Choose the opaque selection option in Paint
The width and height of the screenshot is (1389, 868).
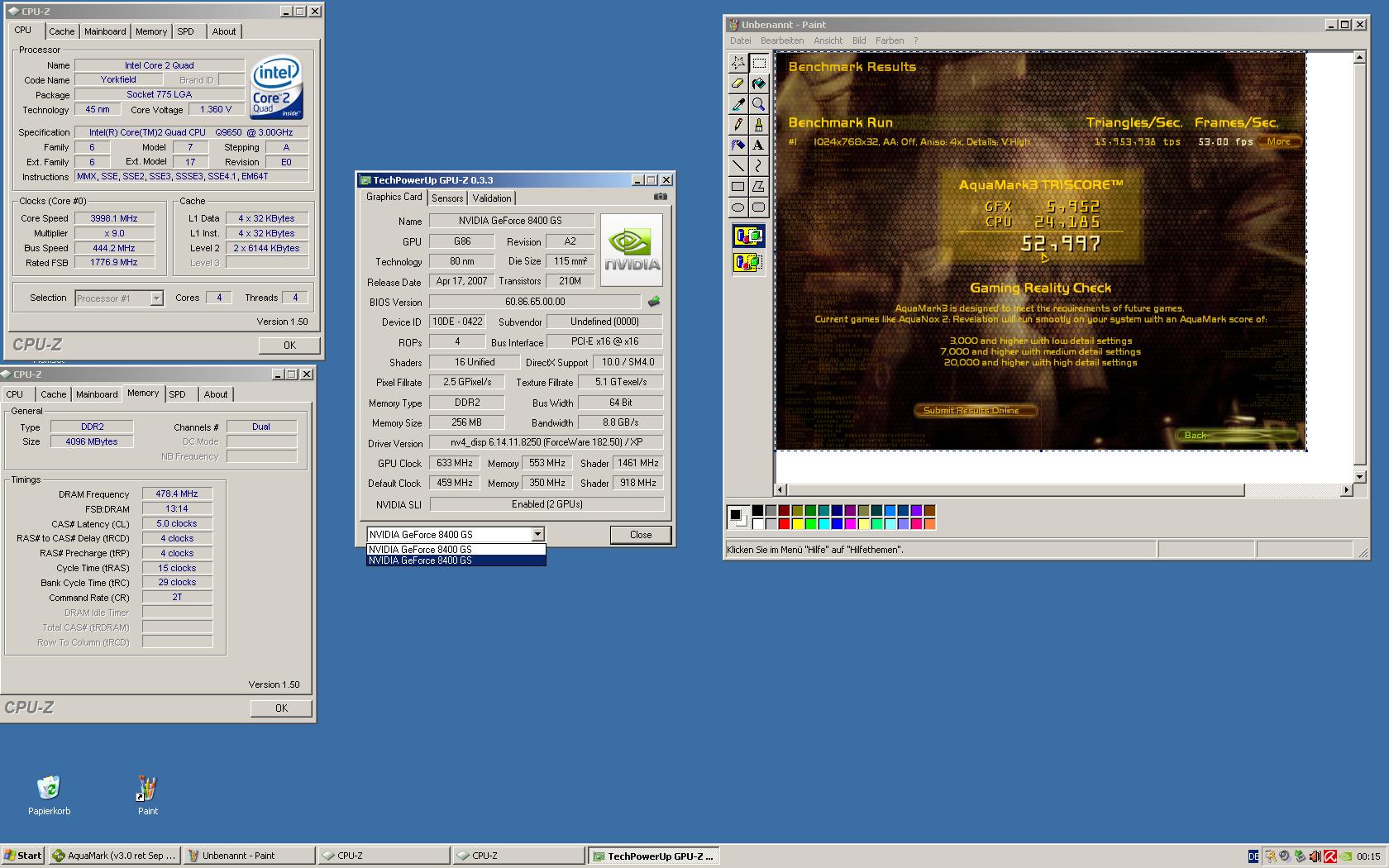tap(748, 236)
